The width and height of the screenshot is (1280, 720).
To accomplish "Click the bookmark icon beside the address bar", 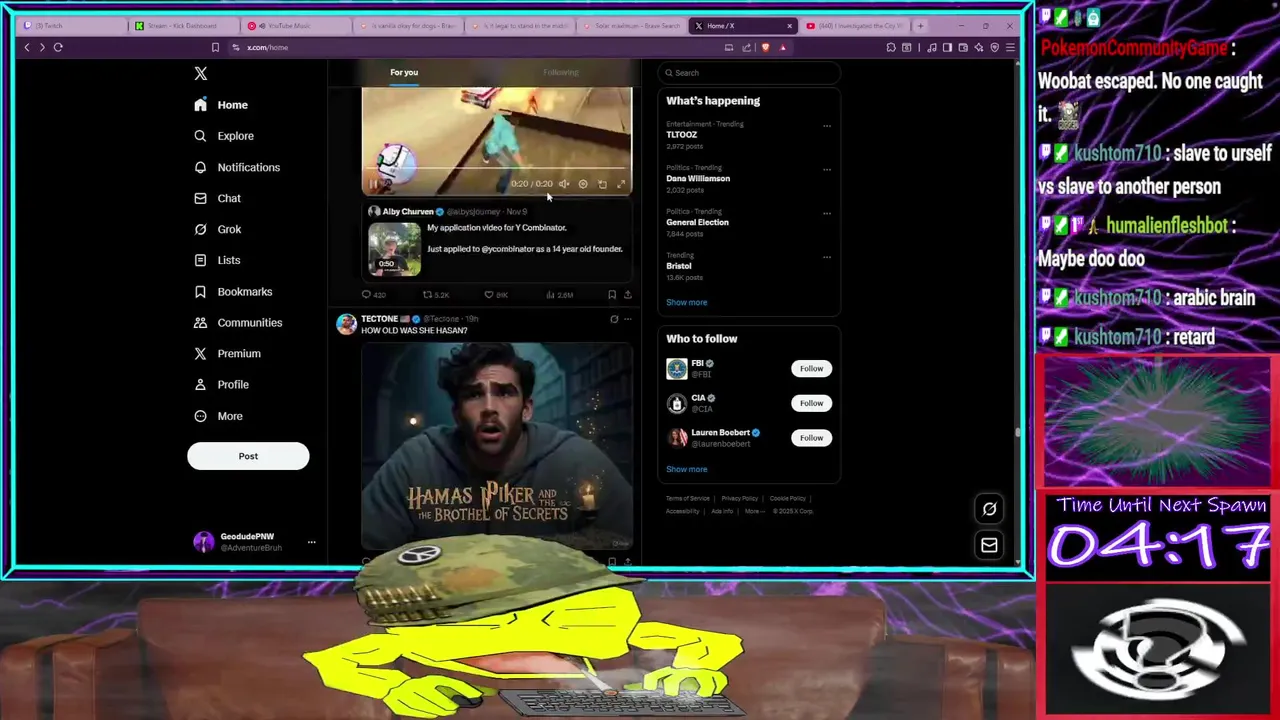I will (x=215, y=47).
